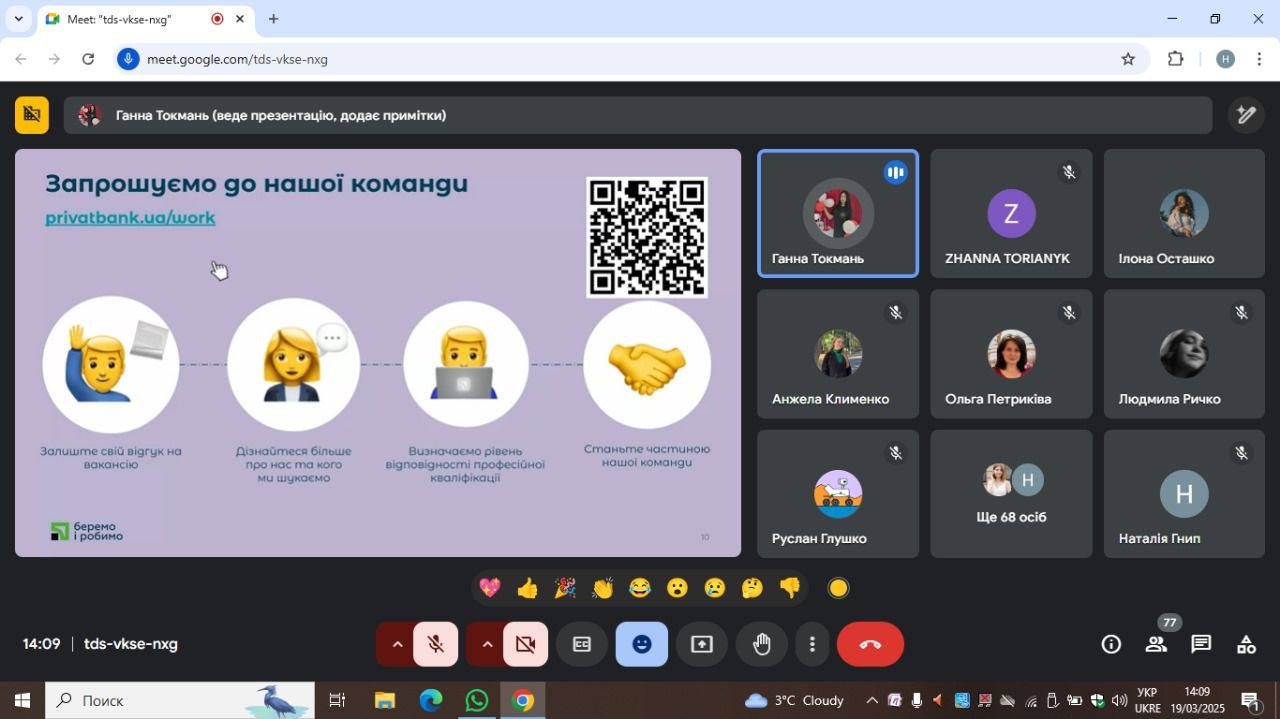Click Анжела Клименко's participant tile

coord(838,353)
